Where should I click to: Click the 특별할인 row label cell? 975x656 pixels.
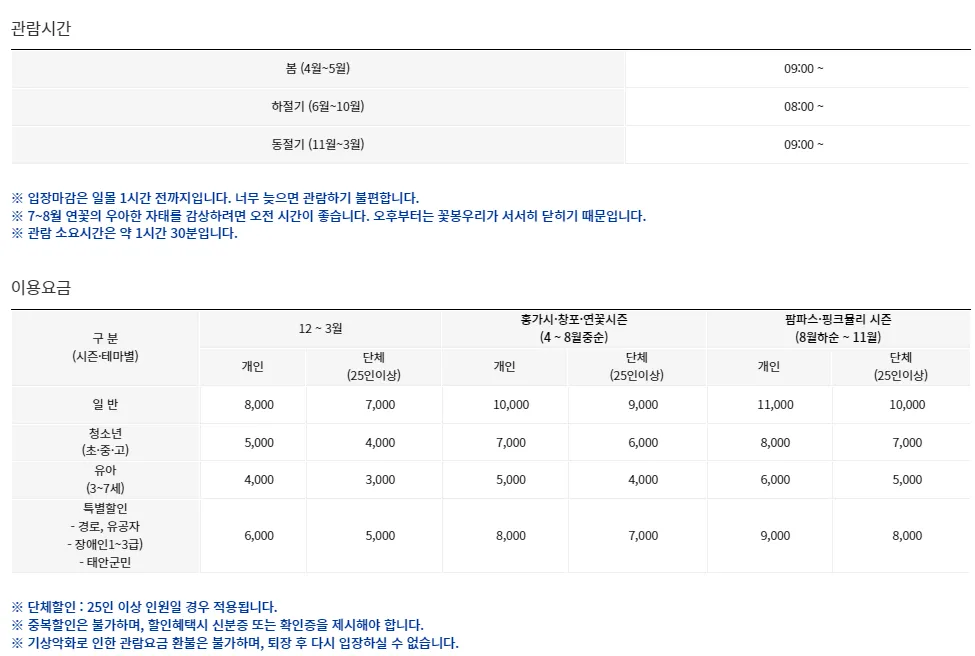pos(105,535)
